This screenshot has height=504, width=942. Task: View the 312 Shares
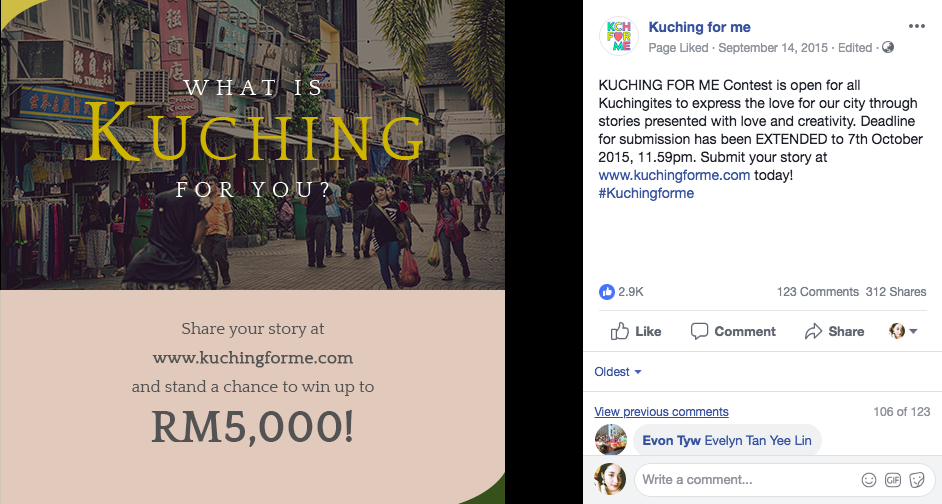click(x=896, y=292)
